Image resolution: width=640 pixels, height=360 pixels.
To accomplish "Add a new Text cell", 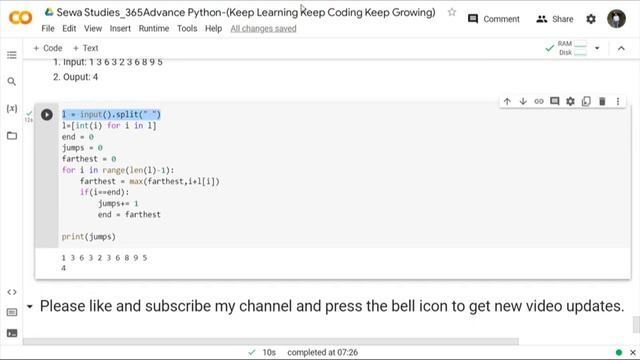I will click(85, 48).
